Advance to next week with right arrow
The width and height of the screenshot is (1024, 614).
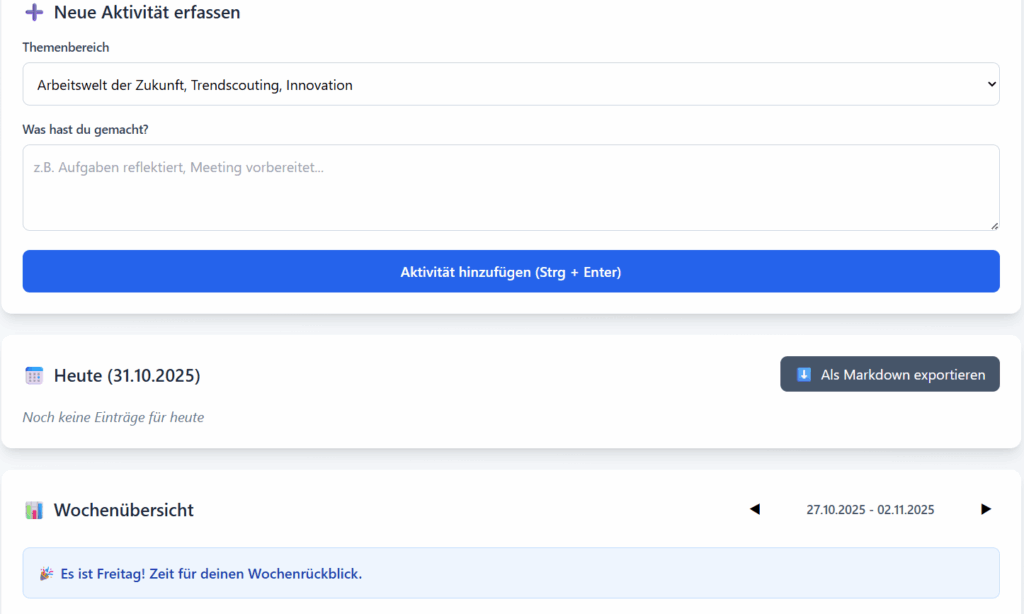coord(985,509)
